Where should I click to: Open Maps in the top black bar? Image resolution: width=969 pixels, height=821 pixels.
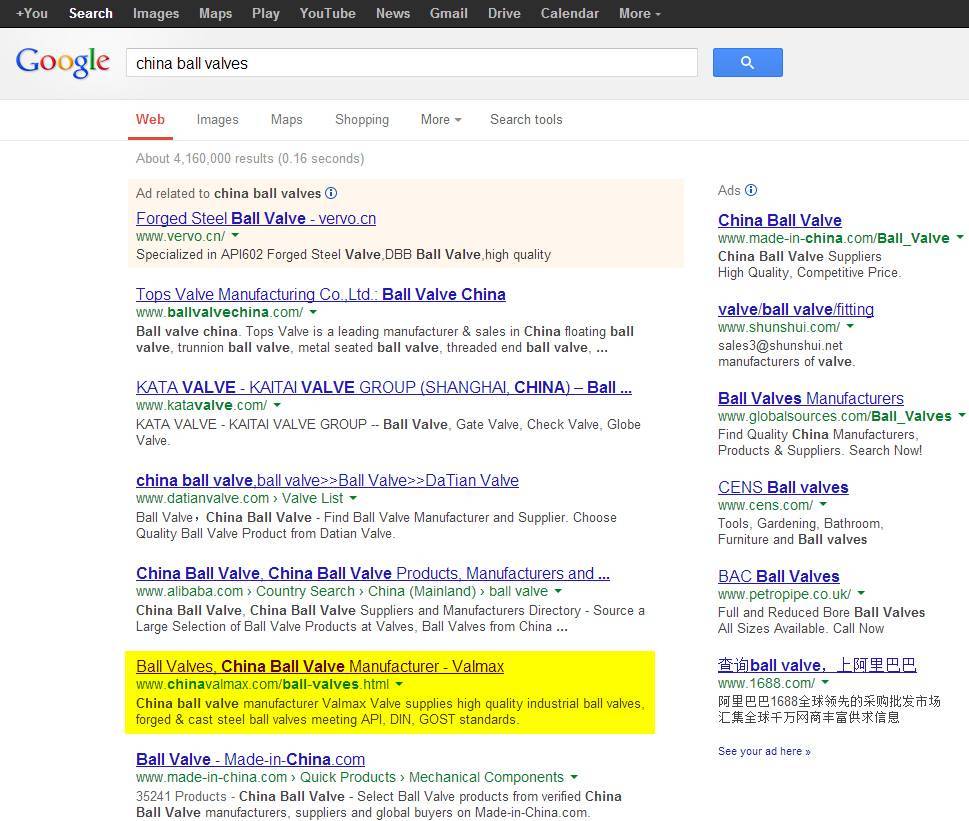pos(215,14)
